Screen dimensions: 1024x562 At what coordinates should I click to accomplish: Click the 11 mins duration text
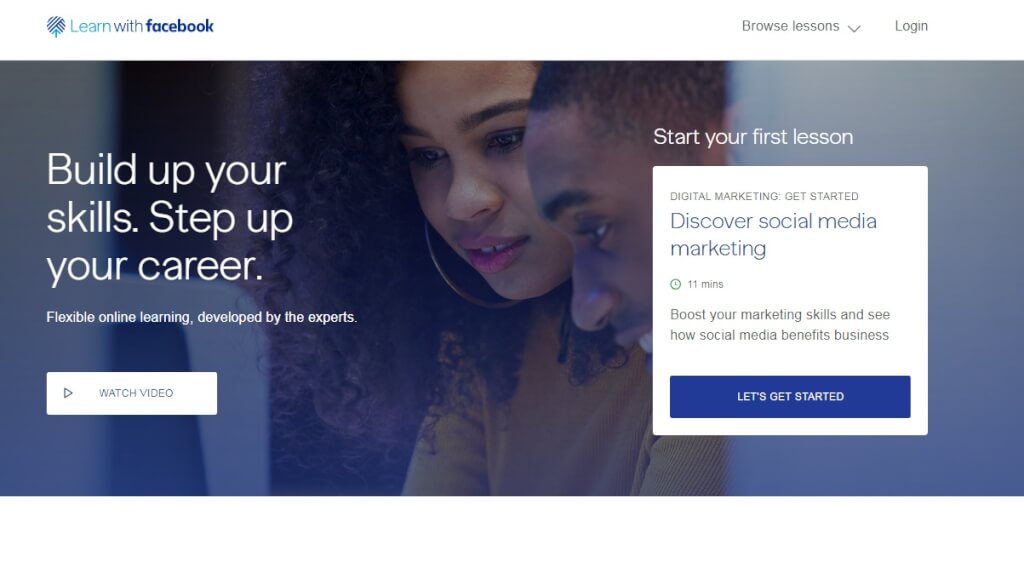705,284
